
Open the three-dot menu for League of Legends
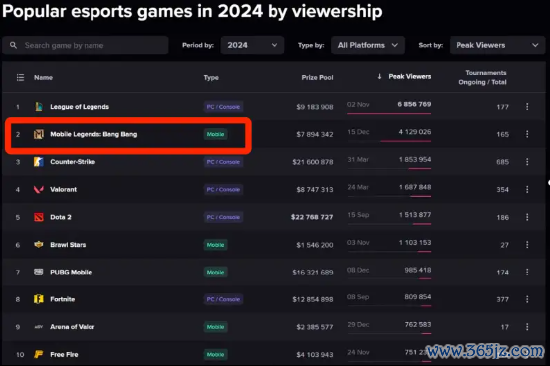tap(527, 106)
